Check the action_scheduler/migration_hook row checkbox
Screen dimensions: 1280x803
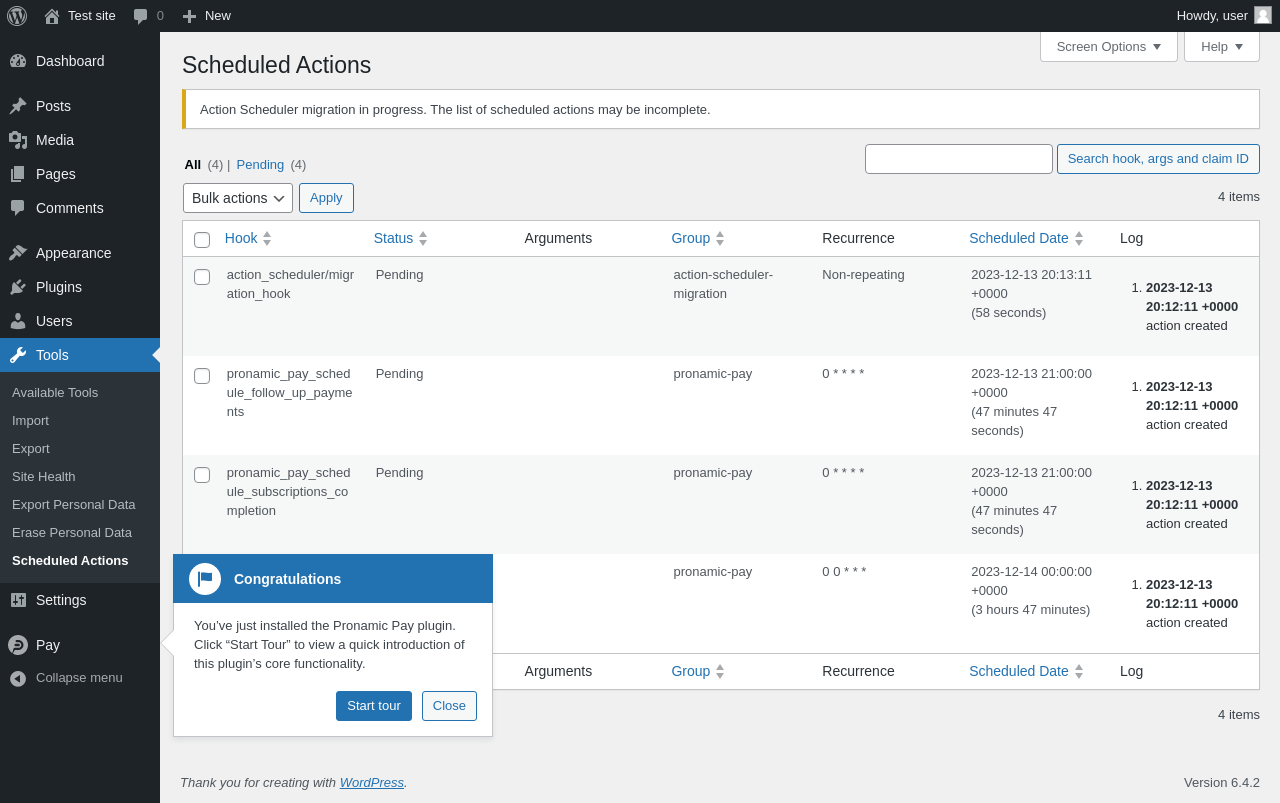(202, 277)
